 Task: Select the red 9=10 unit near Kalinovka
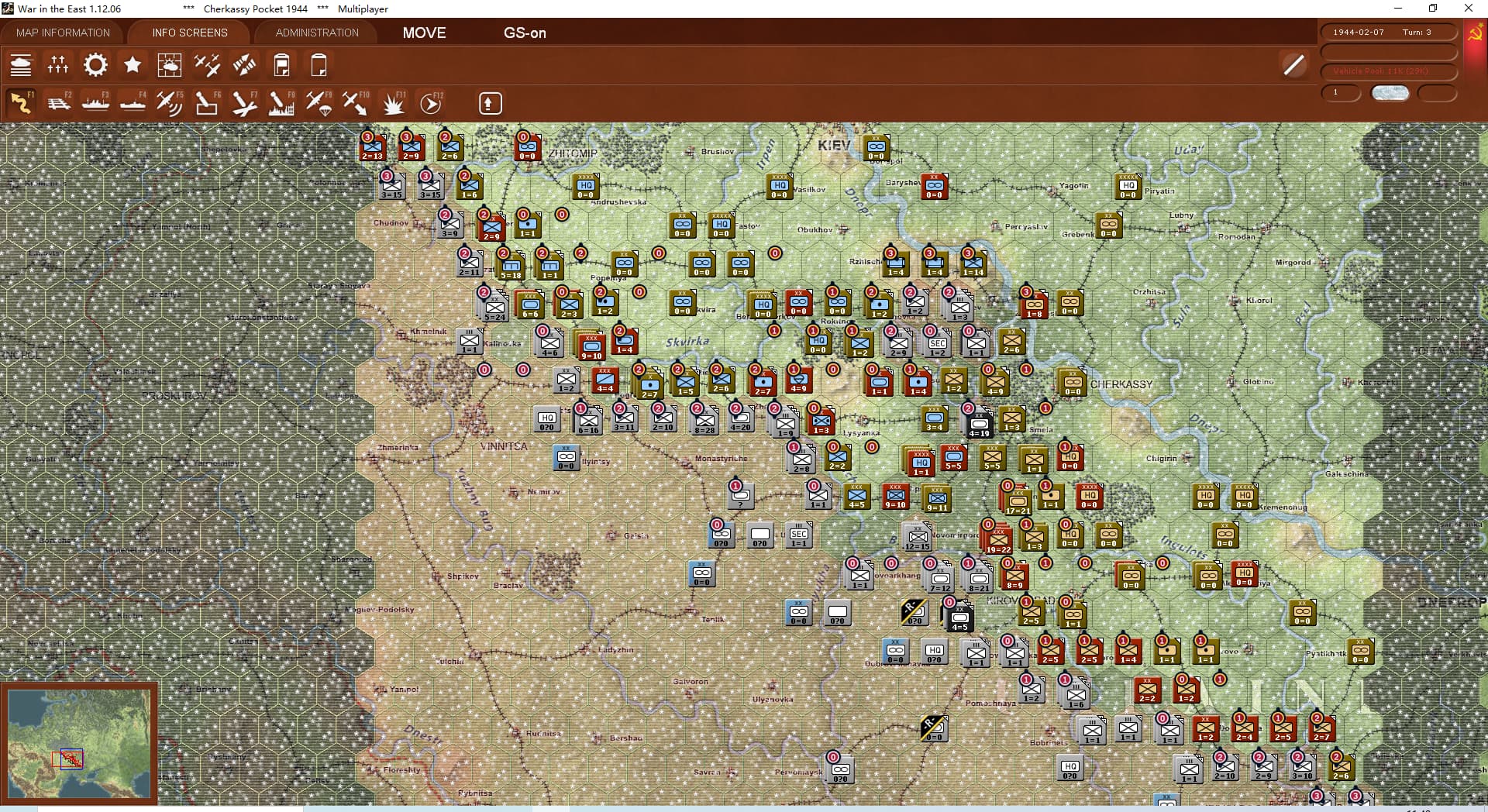pyautogui.click(x=591, y=346)
